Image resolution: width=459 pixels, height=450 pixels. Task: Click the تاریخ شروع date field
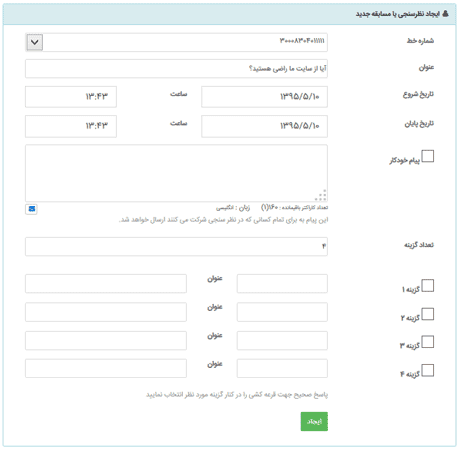tap(264, 97)
